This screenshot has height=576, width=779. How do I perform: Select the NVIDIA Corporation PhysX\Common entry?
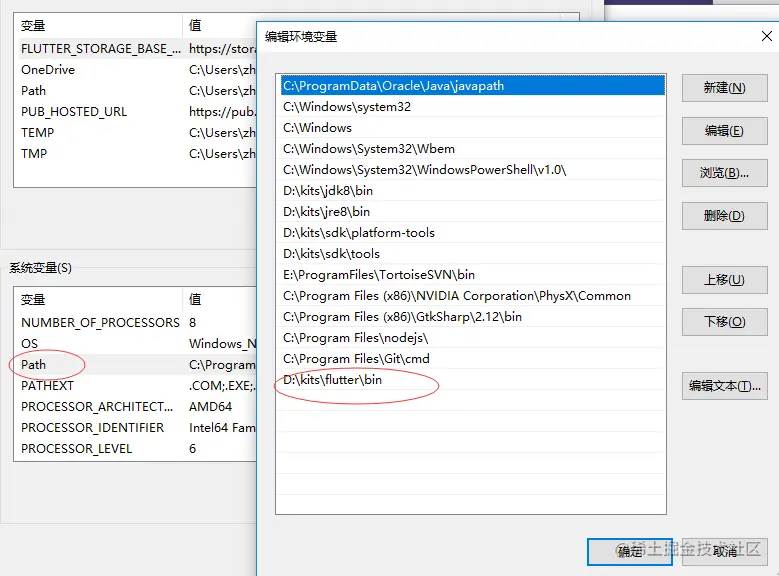(472, 296)
